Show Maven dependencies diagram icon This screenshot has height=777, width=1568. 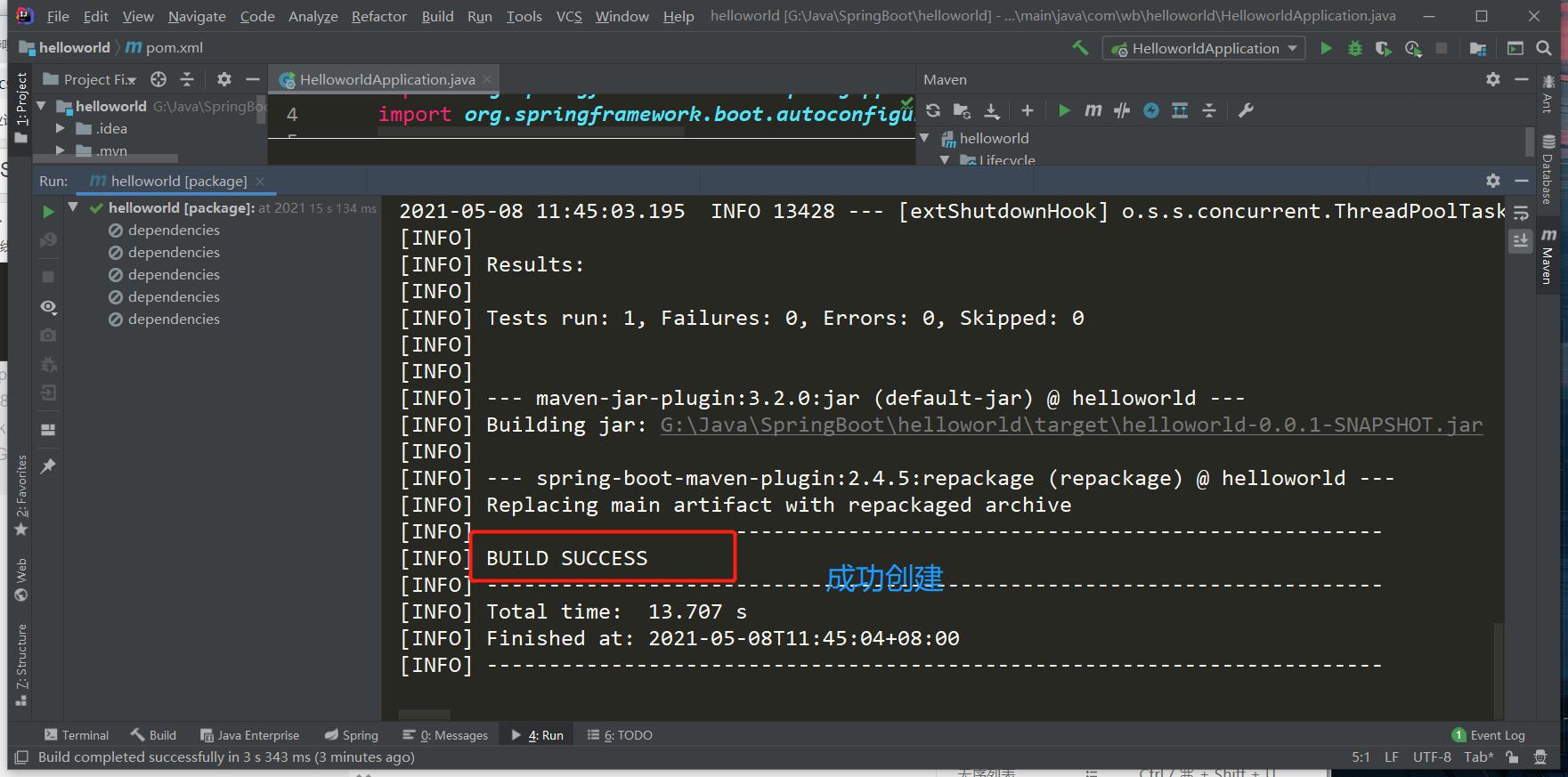[x=1180, y=110]
